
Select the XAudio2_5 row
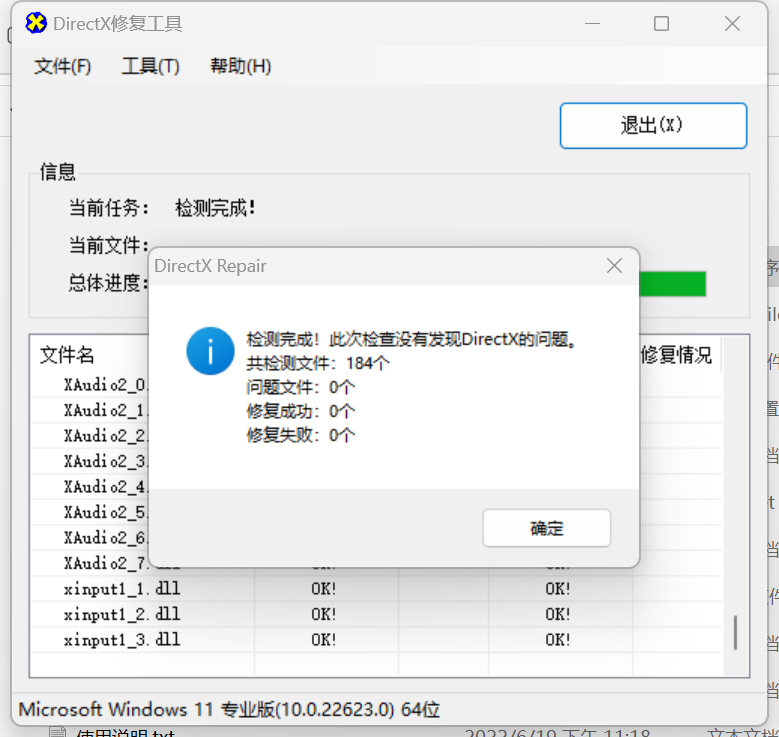[90, 512]
